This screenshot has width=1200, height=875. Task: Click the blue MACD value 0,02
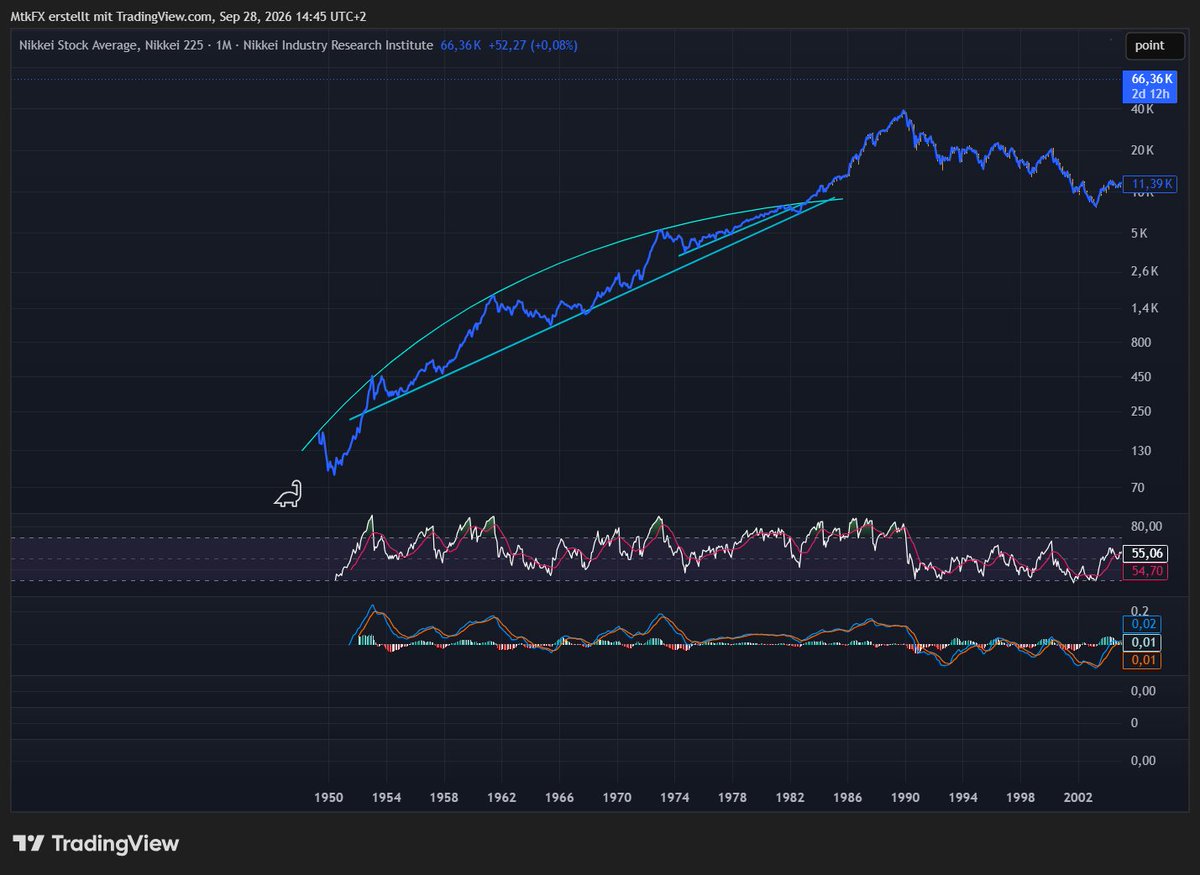point(1141,623)
